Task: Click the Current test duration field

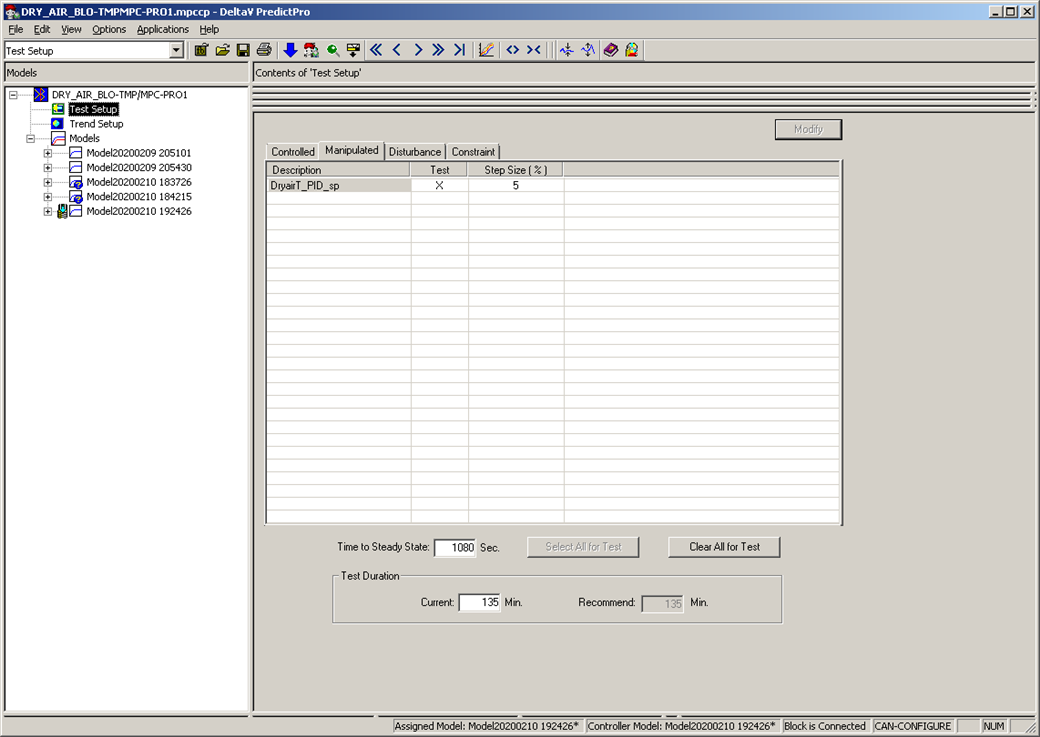Action: click(x=480, y=602)
